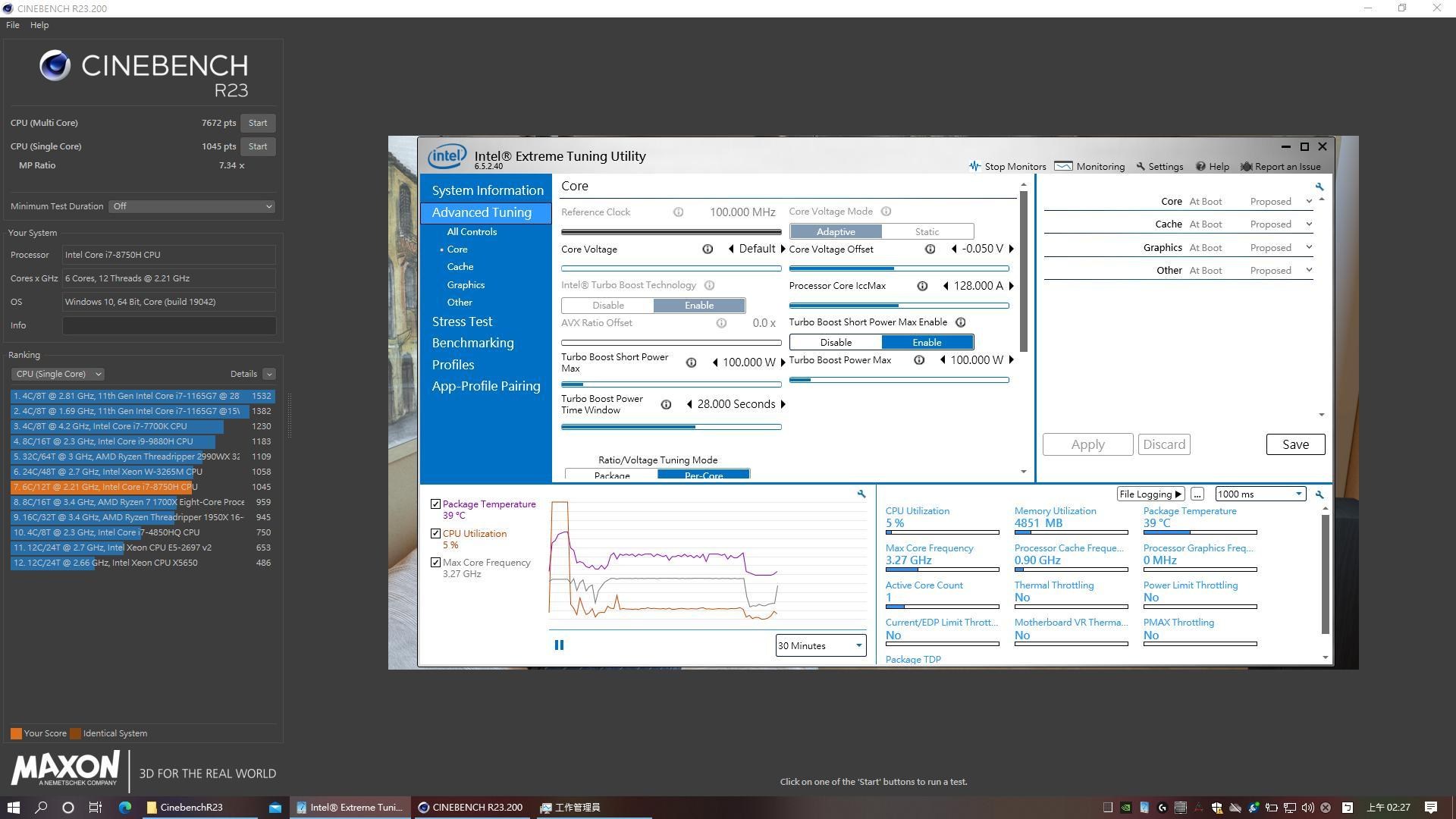Open CPU (Single Core) ranking dropdown
This screenshot has width=1456, height=819.
[x=58, y=374]
